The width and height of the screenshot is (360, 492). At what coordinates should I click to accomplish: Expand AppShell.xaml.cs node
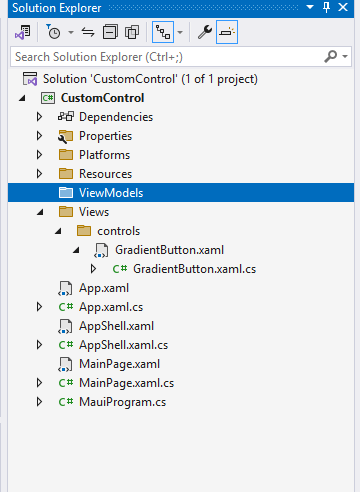pos(39,345)
